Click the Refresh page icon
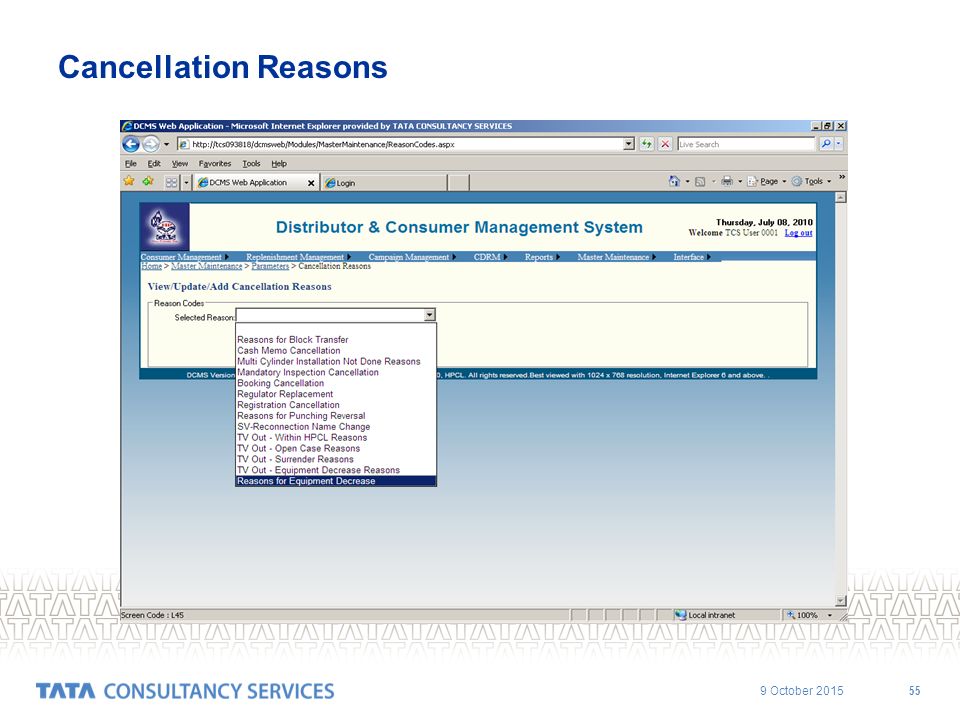The width and height of the screenshot is (960, 720). click(647, 144)
